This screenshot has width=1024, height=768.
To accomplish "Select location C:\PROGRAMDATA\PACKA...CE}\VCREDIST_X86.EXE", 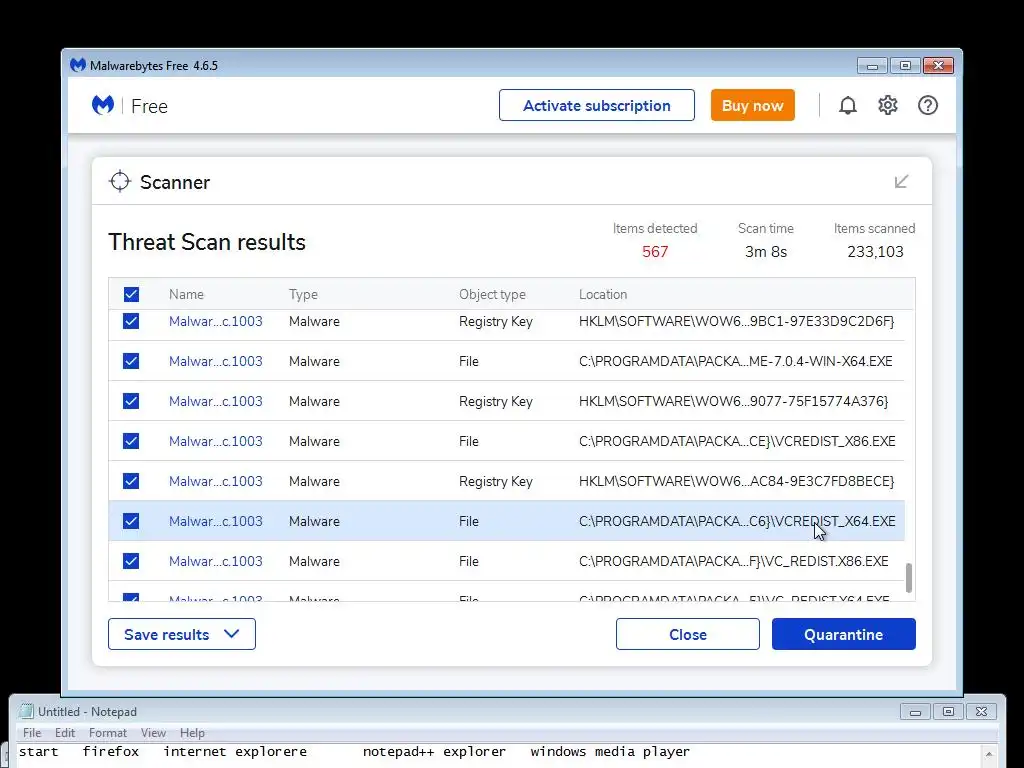I will (x=737, y=441).
